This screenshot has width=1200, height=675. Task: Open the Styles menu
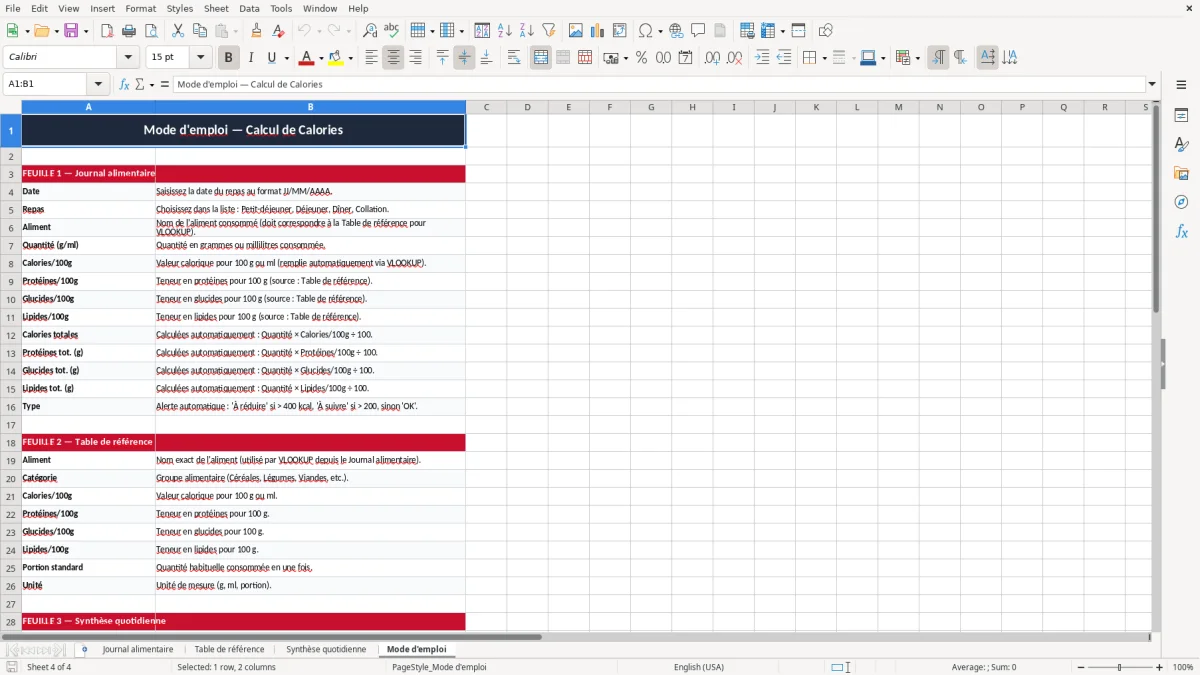point(180,8)
